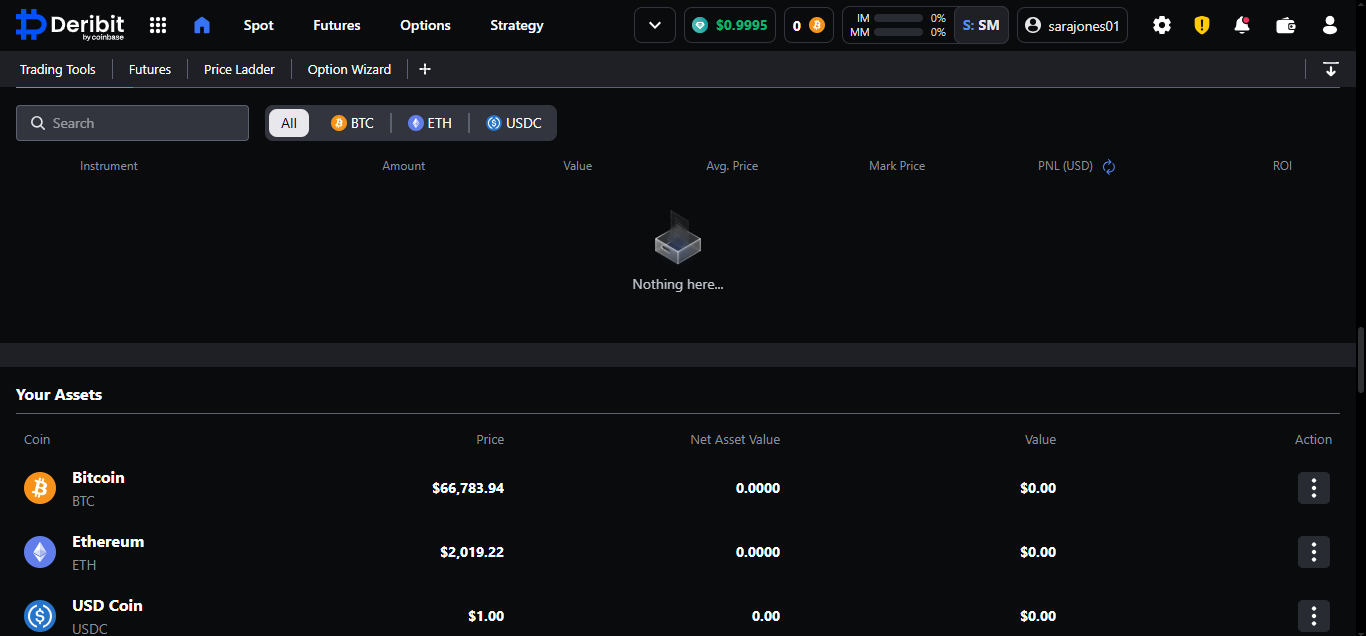Select the Option Wizard tab
Viewport: 1366px width, 636px height.
click(x=349, y=69)
